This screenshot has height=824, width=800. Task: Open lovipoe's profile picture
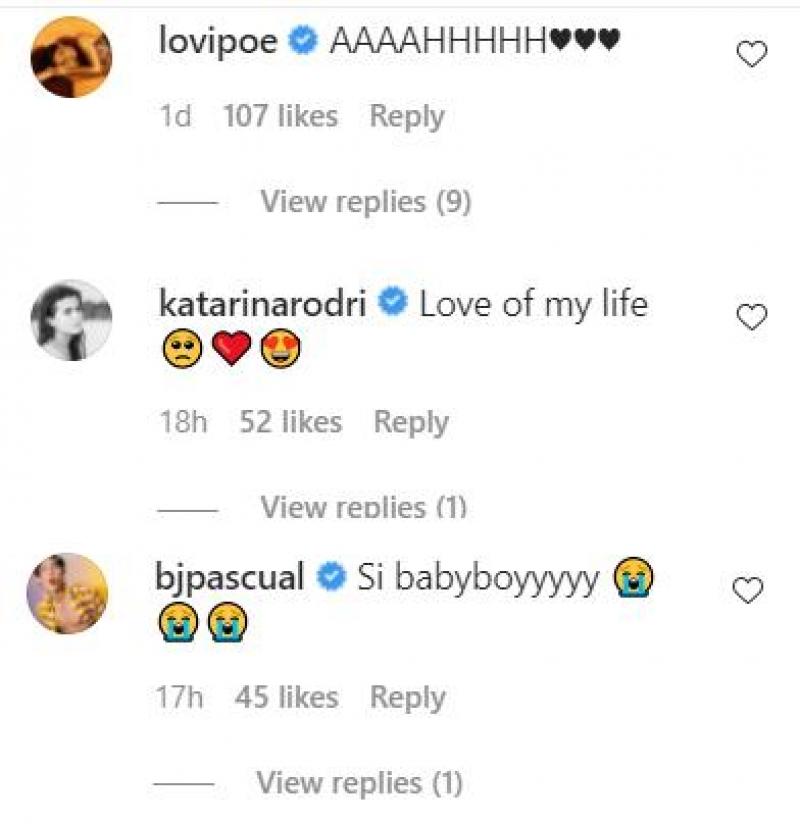(x=70, y=55)
